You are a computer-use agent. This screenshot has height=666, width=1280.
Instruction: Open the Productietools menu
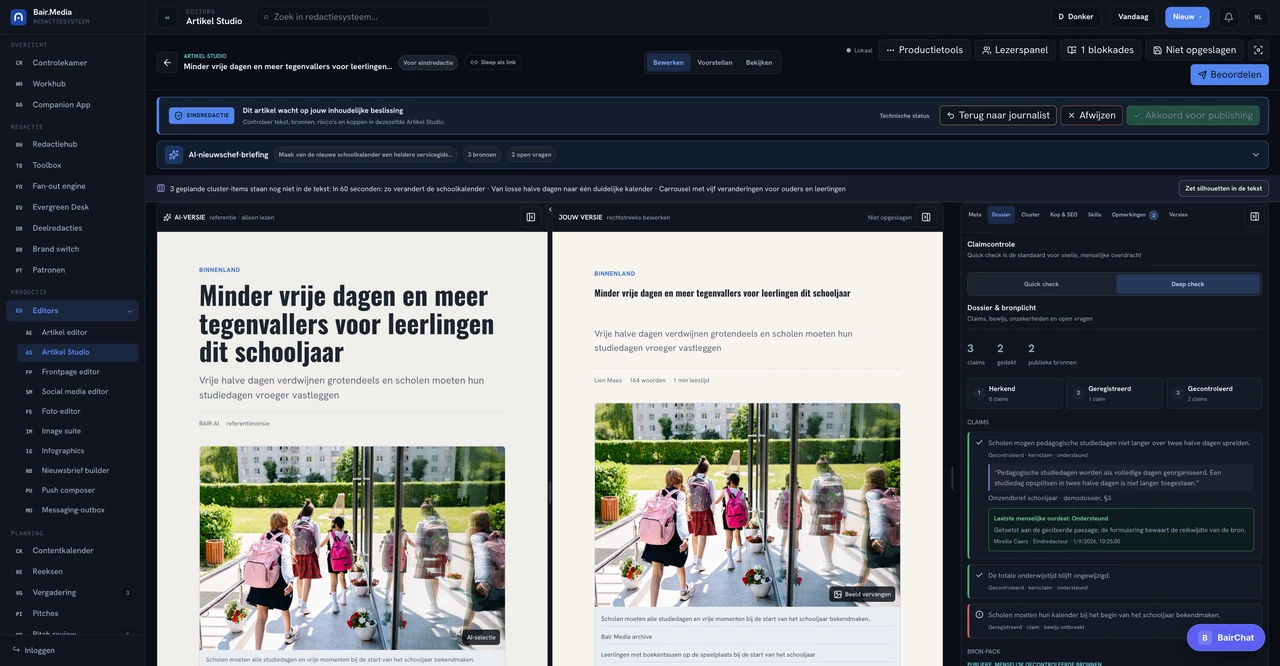[x=925, y=50]
